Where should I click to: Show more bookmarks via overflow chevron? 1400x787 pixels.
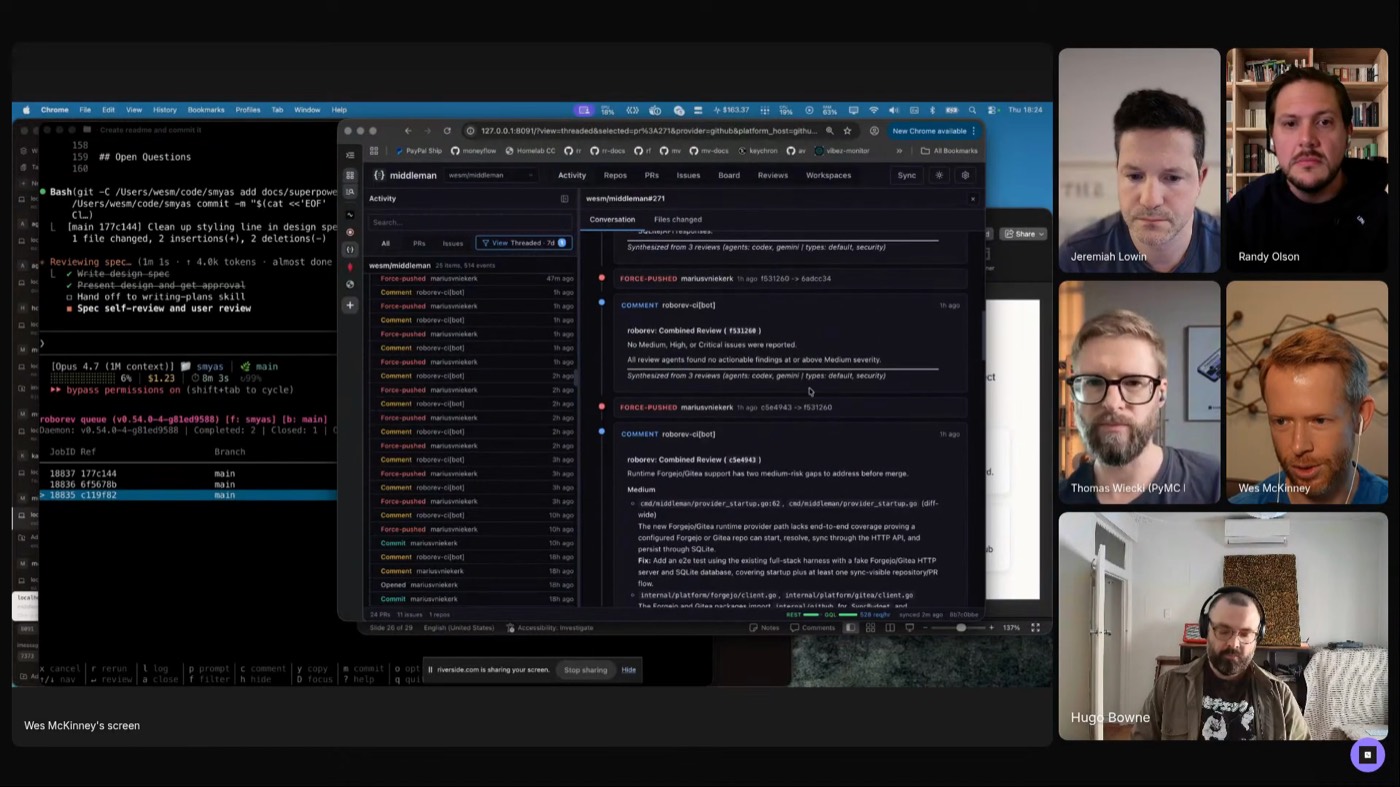point(898,151)
